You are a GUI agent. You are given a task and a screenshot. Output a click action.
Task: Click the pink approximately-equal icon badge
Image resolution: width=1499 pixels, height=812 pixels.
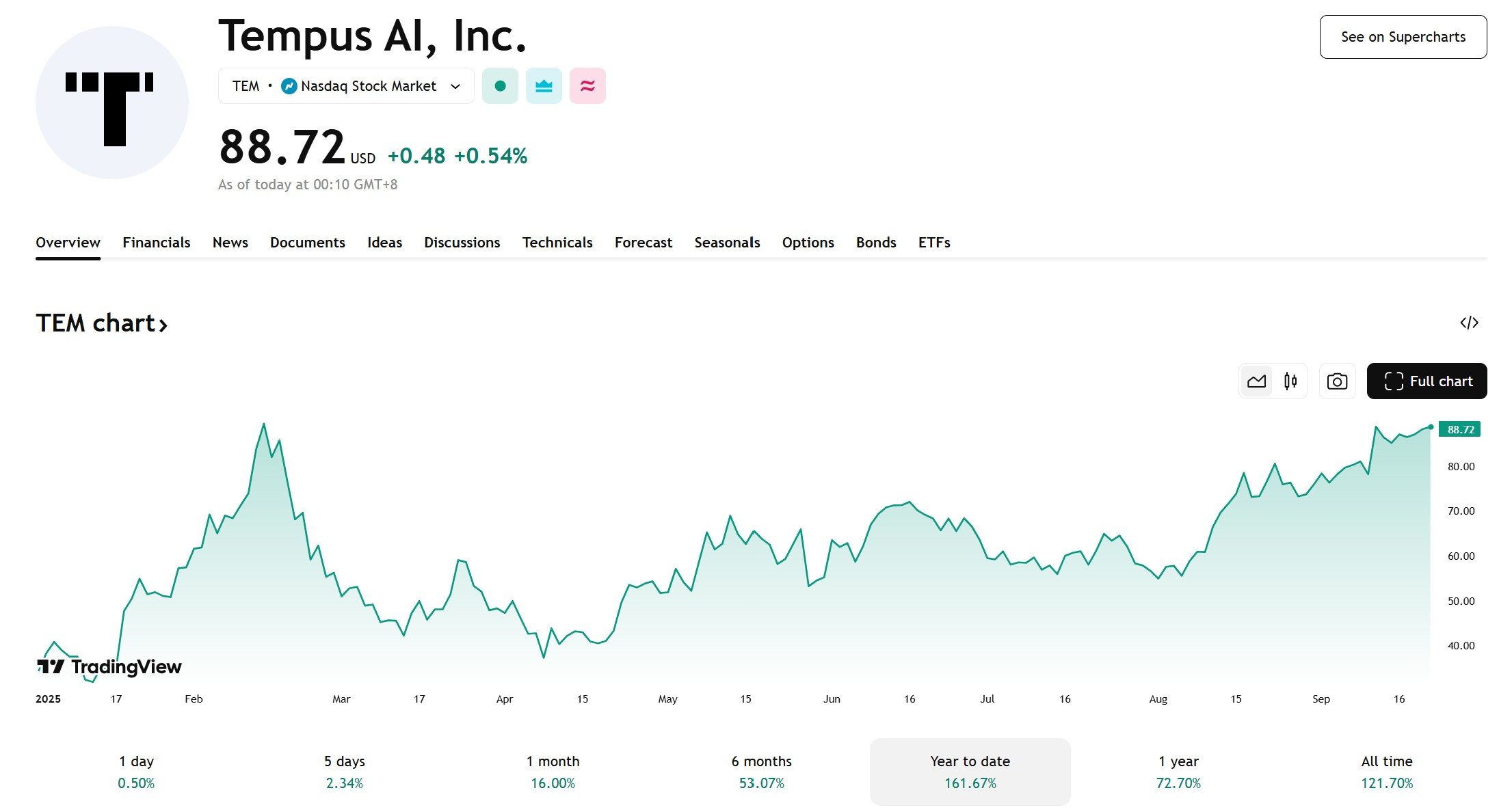click(x=587, y=86)
